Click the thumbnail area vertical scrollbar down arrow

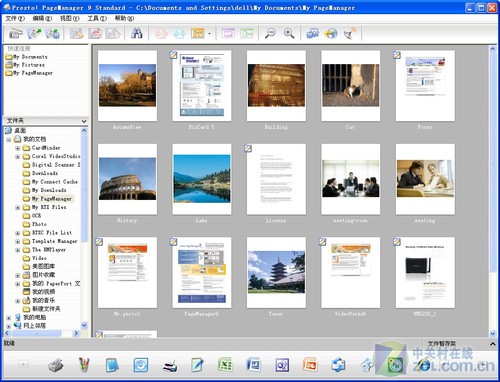(493, 333)
